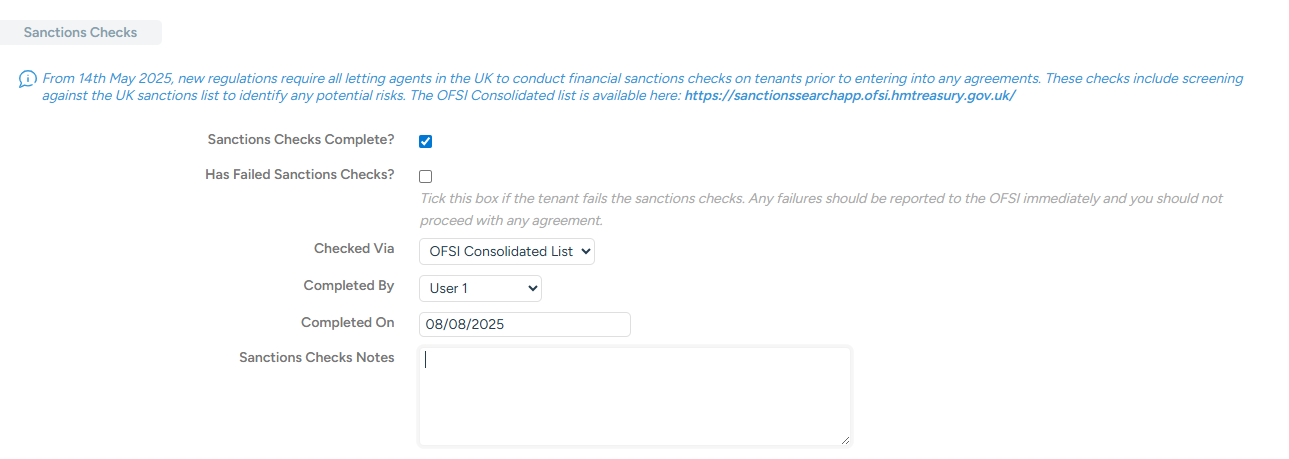Screen dimensions: 1289x459
Task: Click the 'Completed On' field label
Action: tap(347, 323)
